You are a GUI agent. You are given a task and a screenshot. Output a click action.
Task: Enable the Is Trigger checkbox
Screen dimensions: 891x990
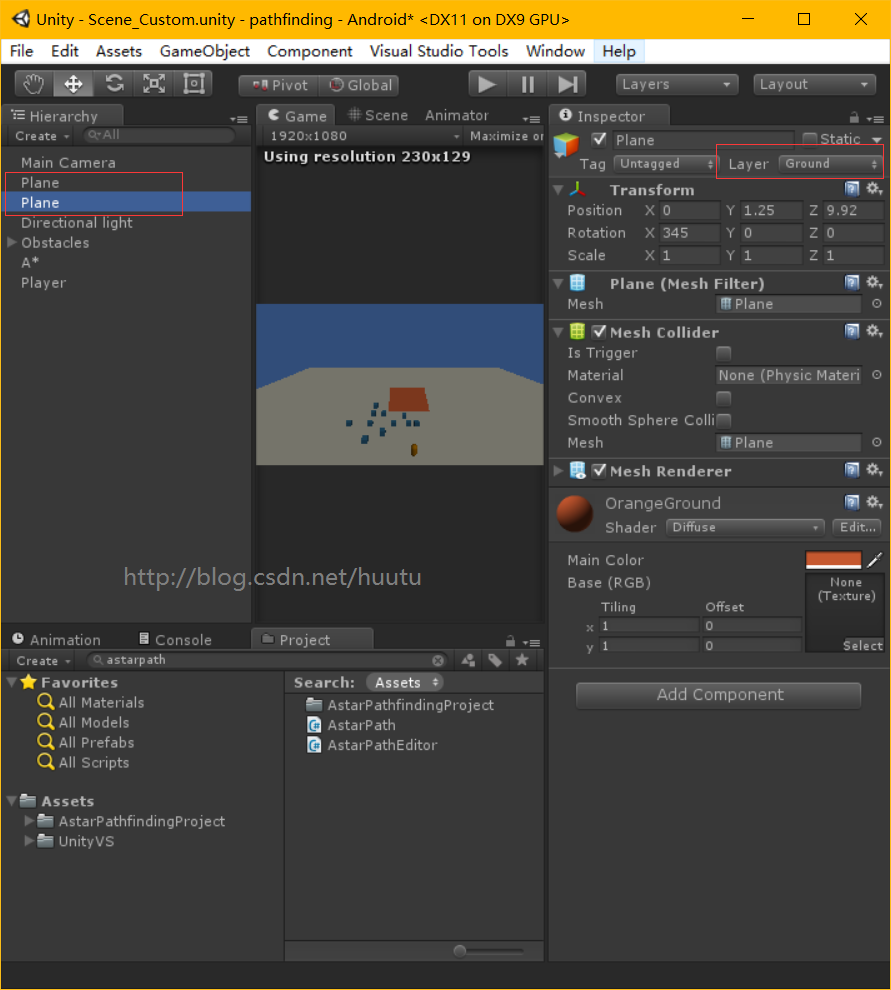pos(724,353)
